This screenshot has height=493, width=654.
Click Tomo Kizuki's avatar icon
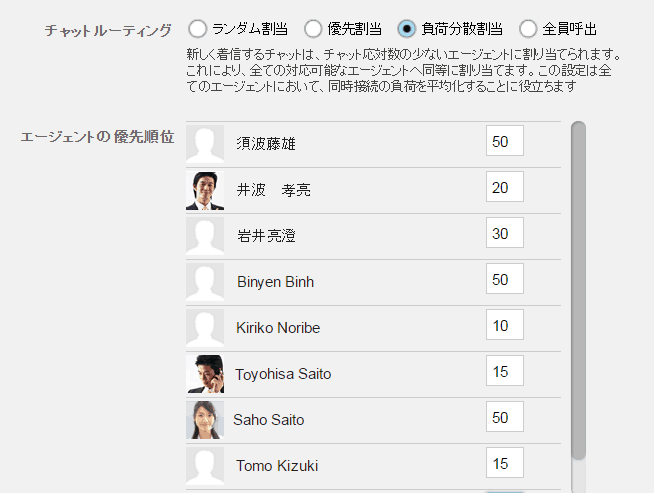[x=205, y=466]
